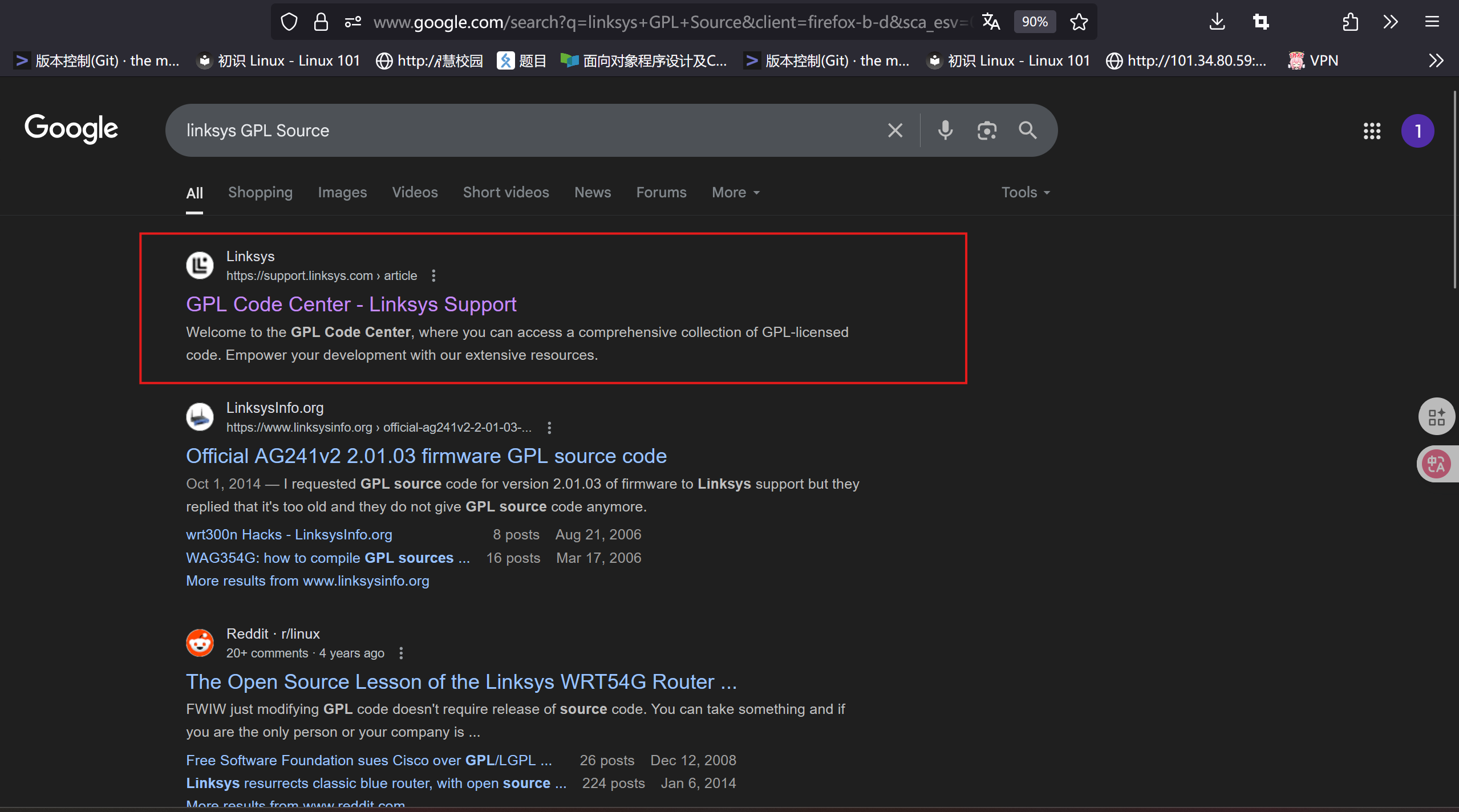Viewport: 1459px width, 812px height.
Task: Clear the search query with X
Action: [x=895, y=131]
